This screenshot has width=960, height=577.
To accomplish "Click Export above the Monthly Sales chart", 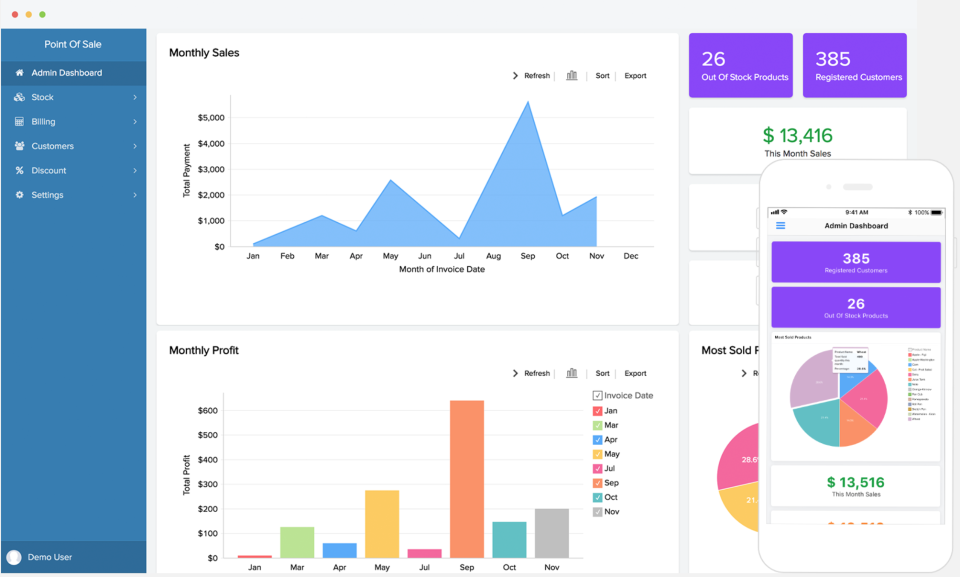I will click(635, 75).
